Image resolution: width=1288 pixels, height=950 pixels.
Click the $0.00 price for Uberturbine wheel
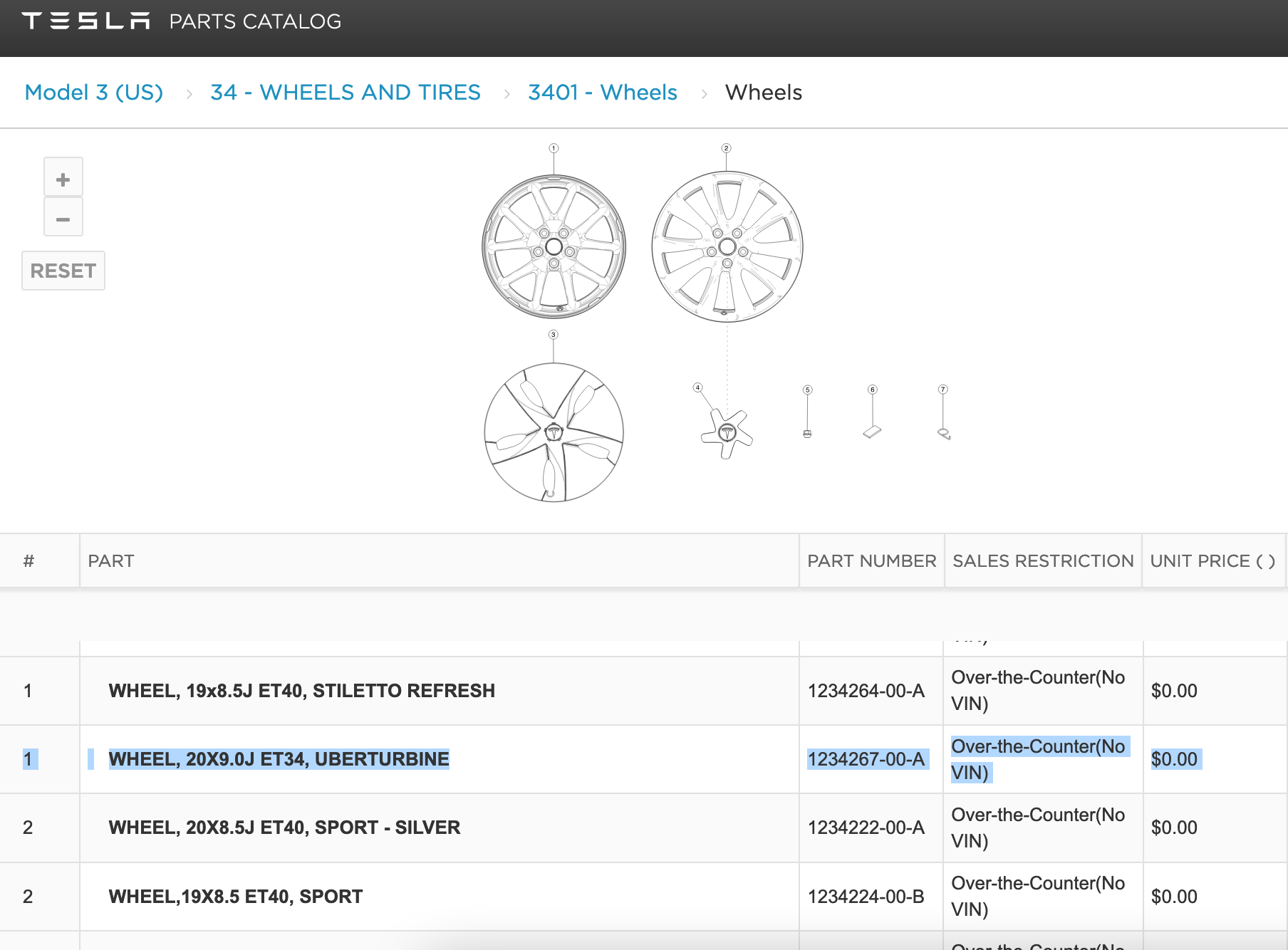pos(1174,759)
